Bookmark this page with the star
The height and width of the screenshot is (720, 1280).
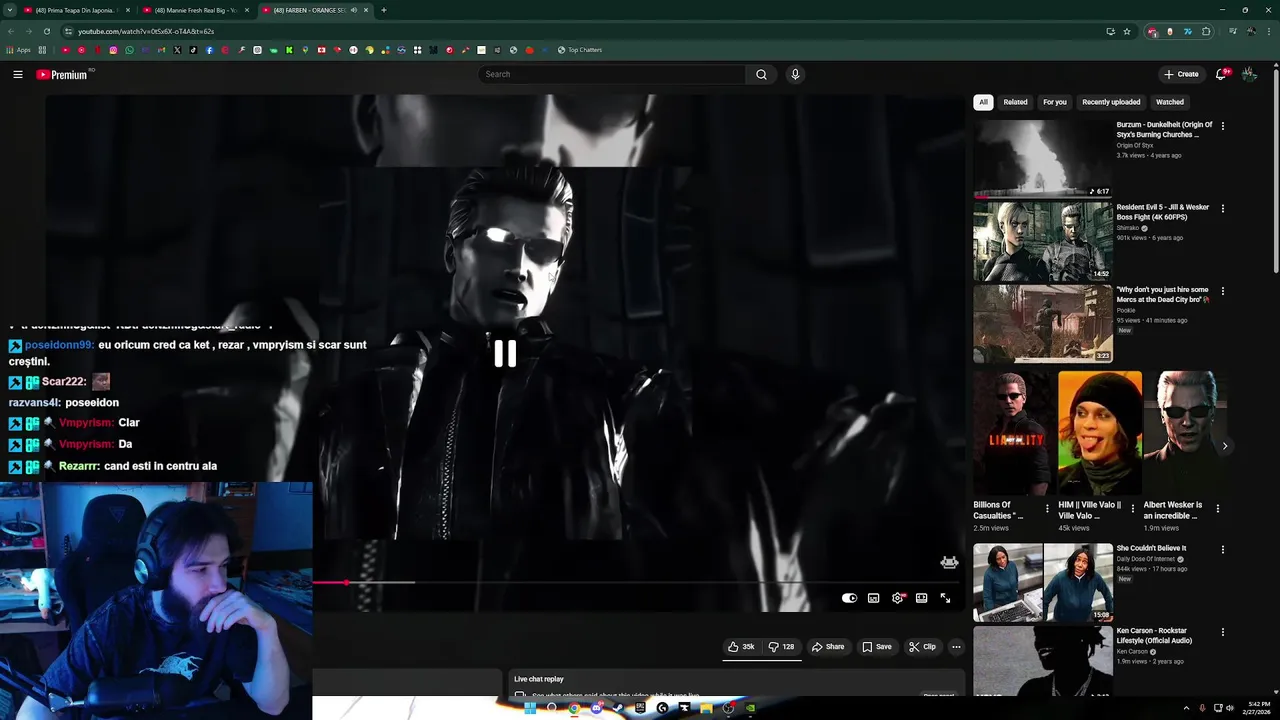1127,31
